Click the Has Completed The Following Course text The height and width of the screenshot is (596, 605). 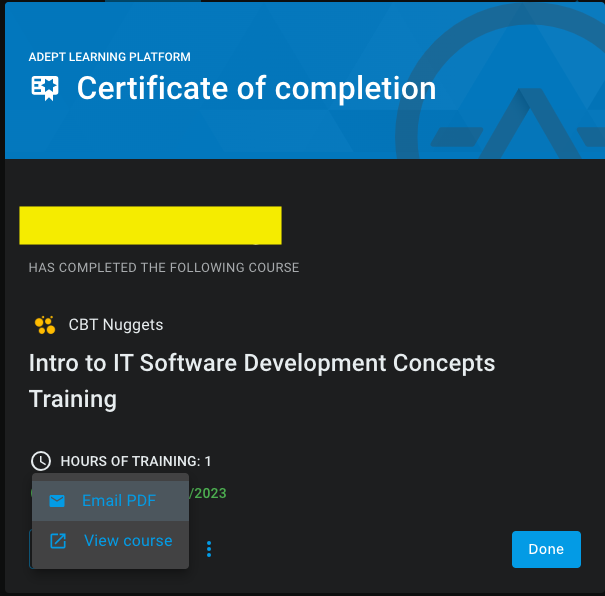pyautogui.click(x=164, y=267)
